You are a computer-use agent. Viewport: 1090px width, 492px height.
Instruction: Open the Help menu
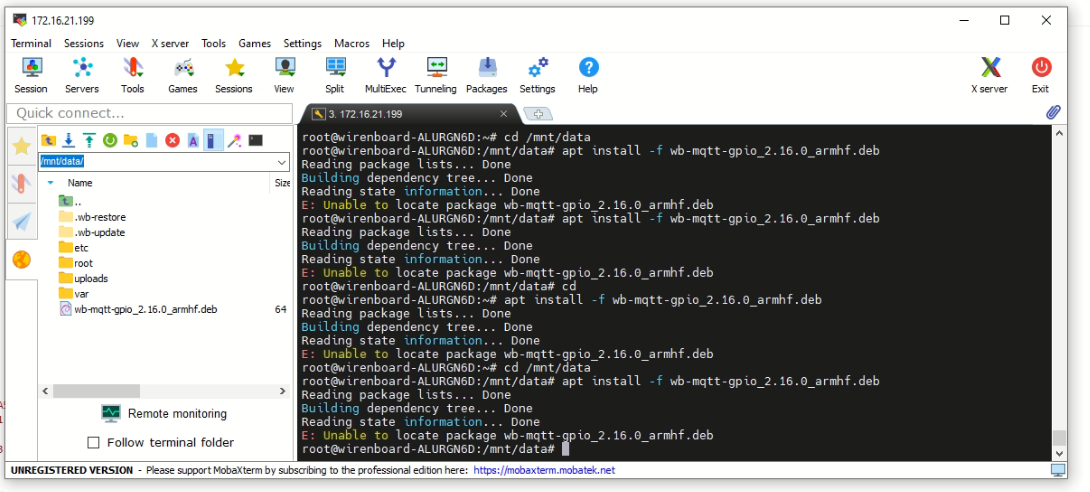(393, 43)
